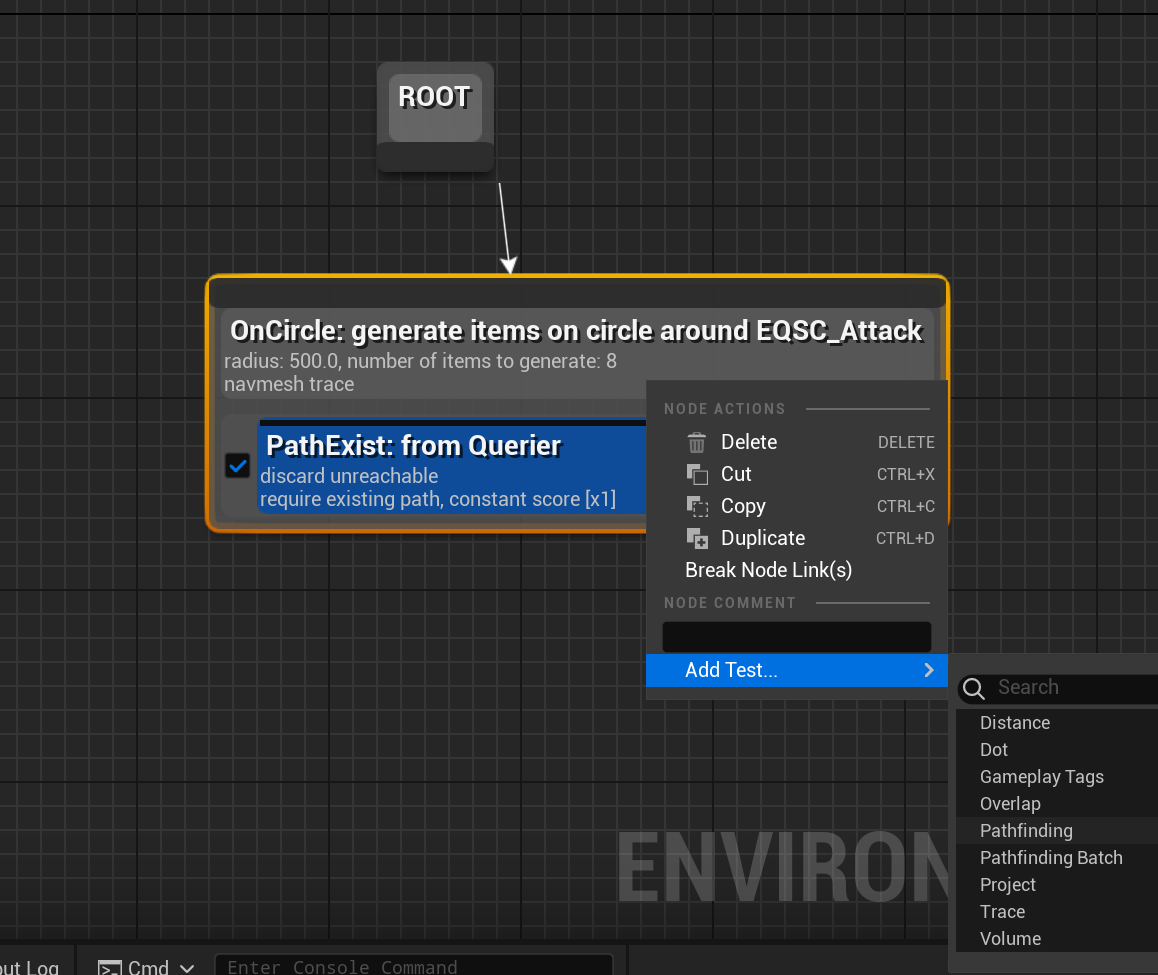Viewport: 1158px width, 975px height.
Task: Open the Cmd dropdown chevron
Action: [186, 968]
